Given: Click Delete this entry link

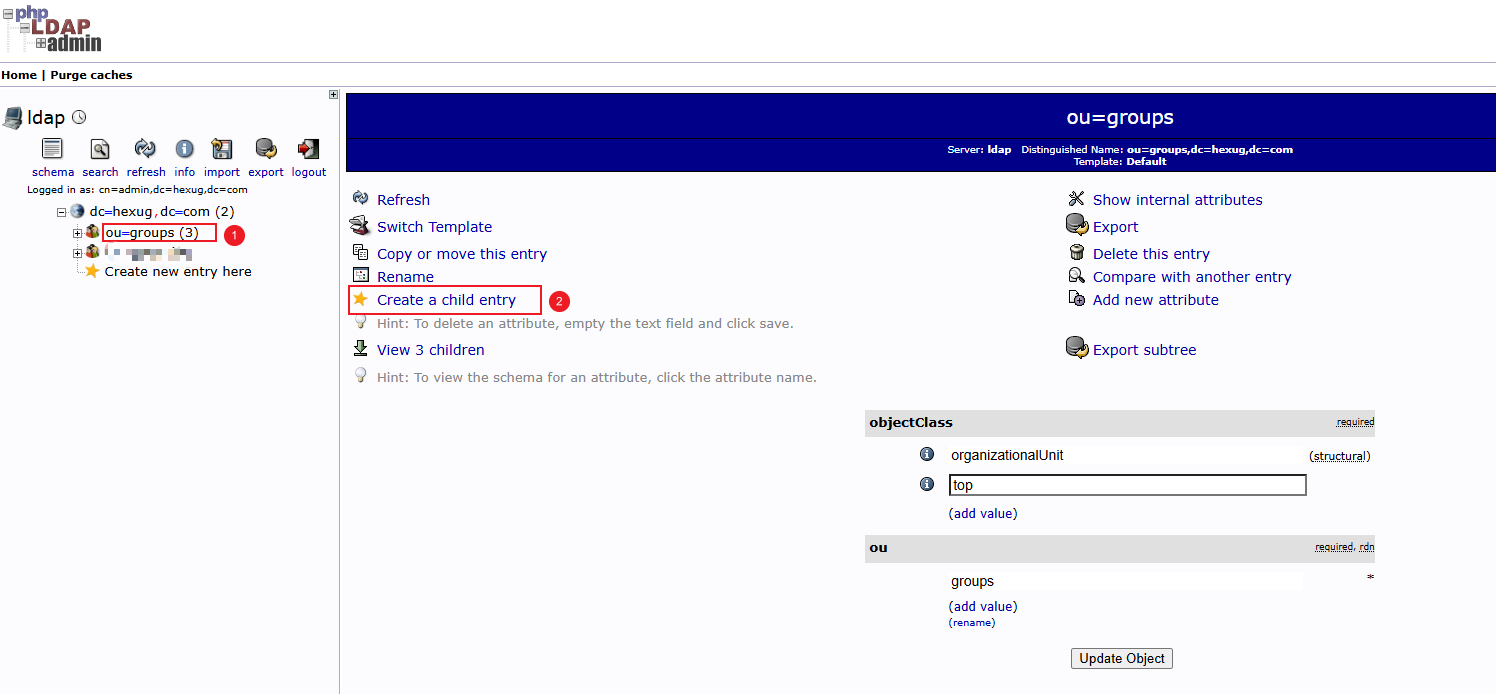Looking at the screenshot, I should pos(1151,254).
